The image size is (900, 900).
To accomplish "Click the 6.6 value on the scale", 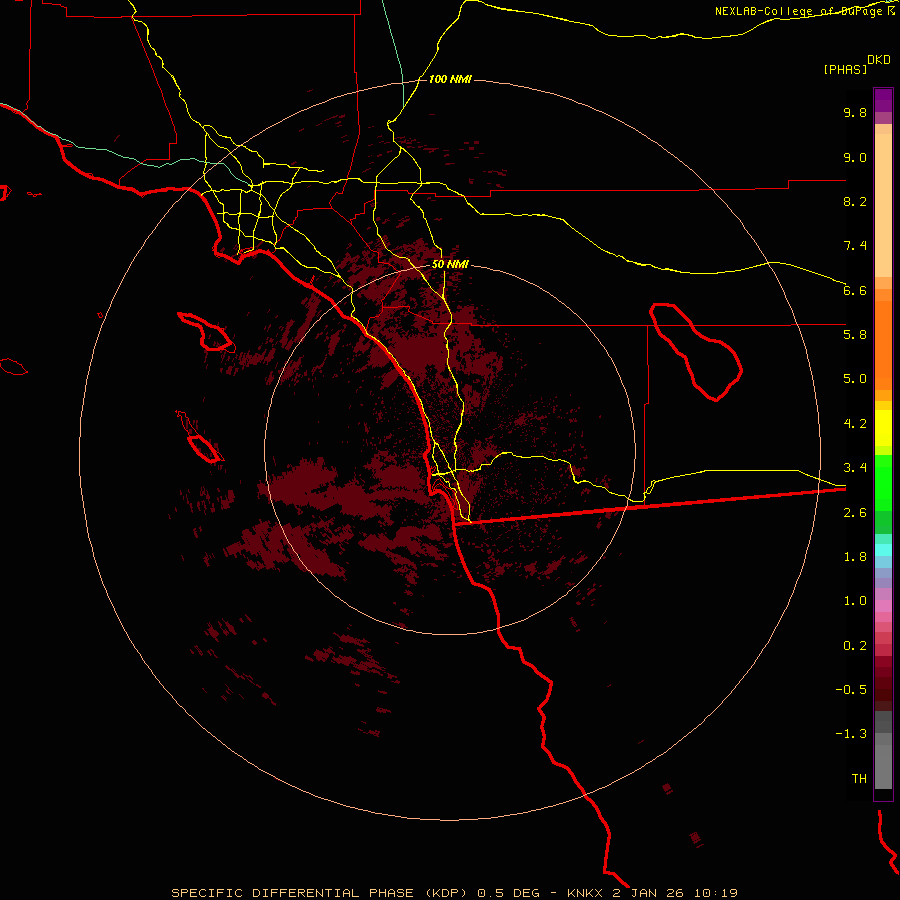I will point(855,290).
